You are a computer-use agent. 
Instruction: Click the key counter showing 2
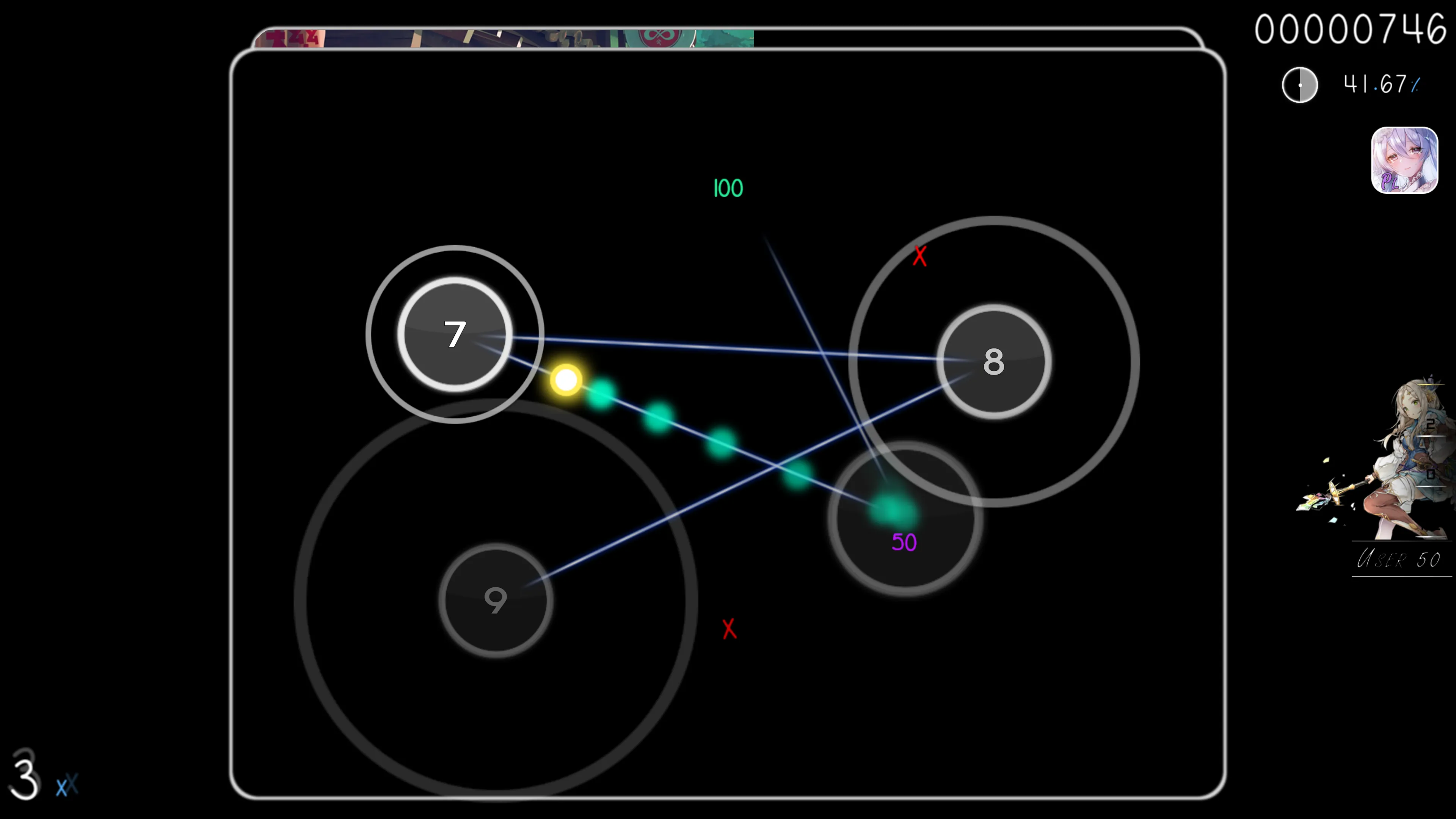pos(1430,425)
